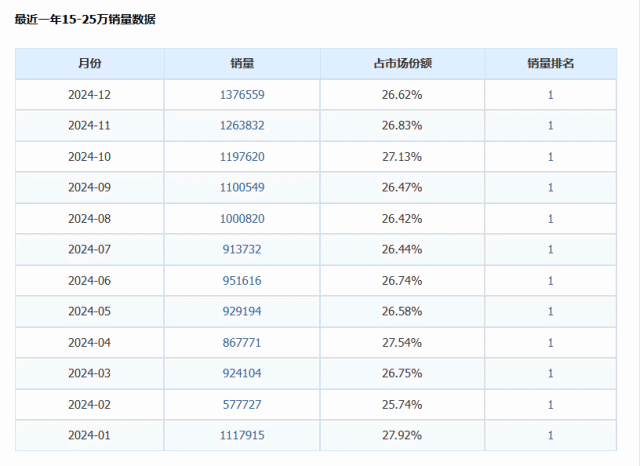This screenshot has width=640, height=466.
Task: Select market share value 27.13%
Action: 402,157
